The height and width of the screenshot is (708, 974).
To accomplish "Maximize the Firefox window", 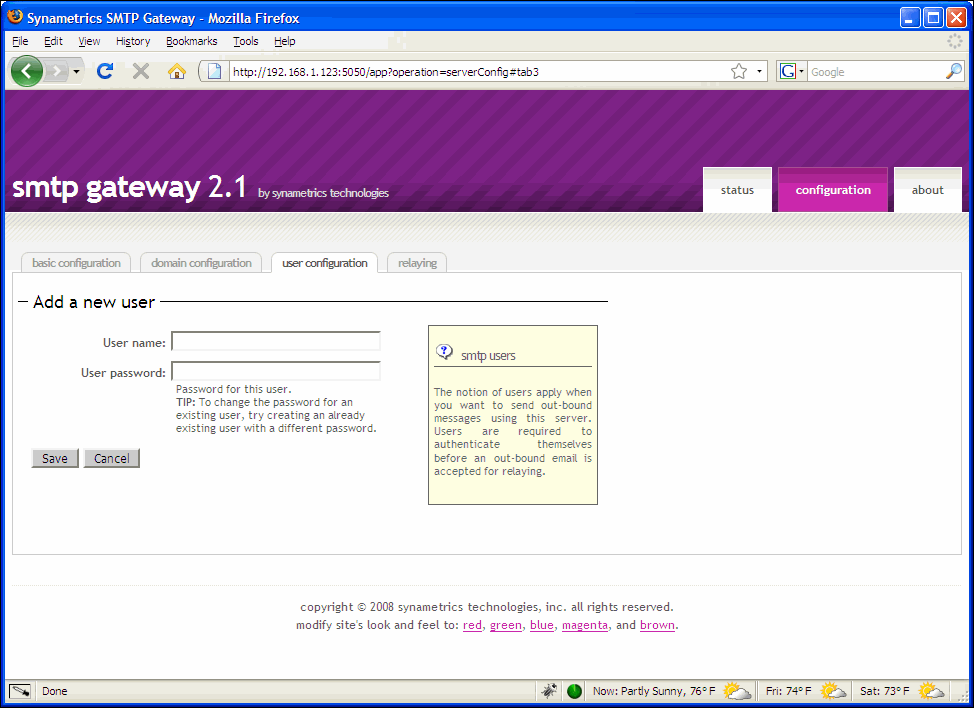I will click(933, 18).
